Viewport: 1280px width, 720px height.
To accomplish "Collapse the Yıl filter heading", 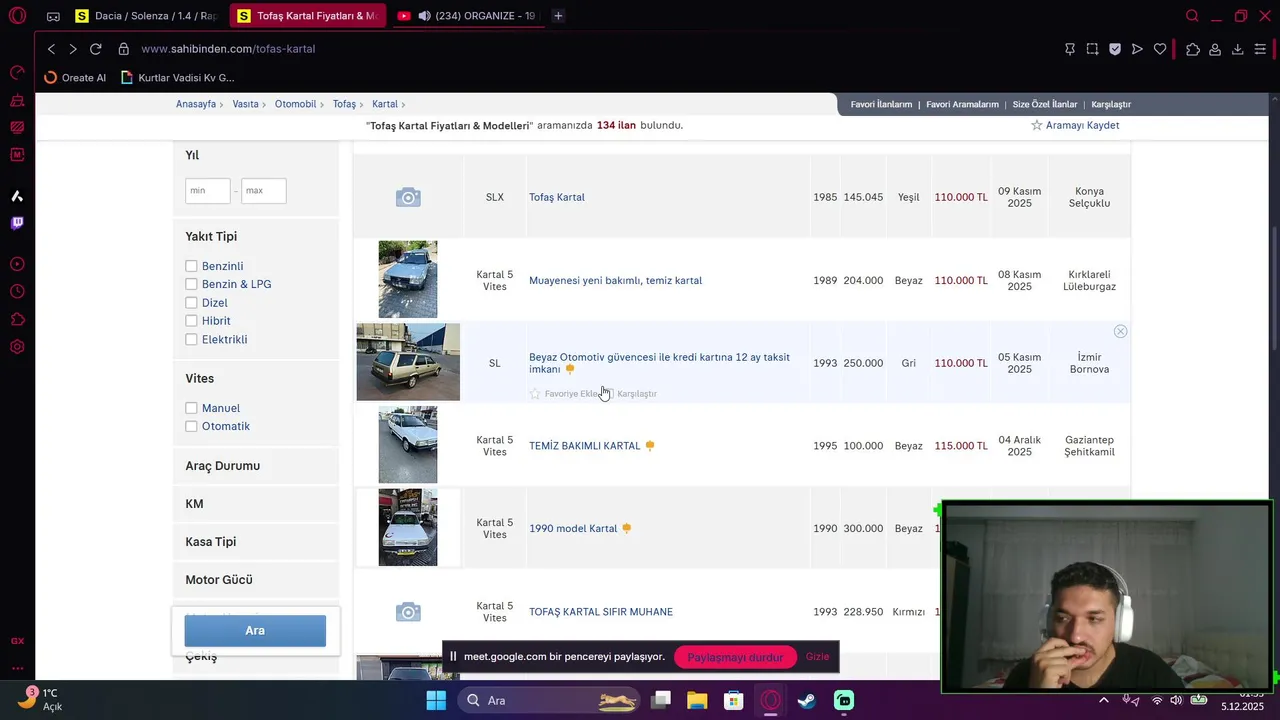I will pyautogui.click(x=192, y=155).
